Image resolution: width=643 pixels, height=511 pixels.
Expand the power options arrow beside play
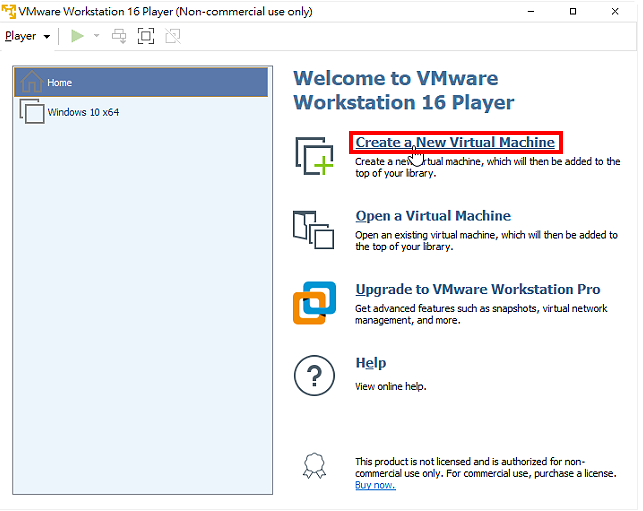[96, 36]
